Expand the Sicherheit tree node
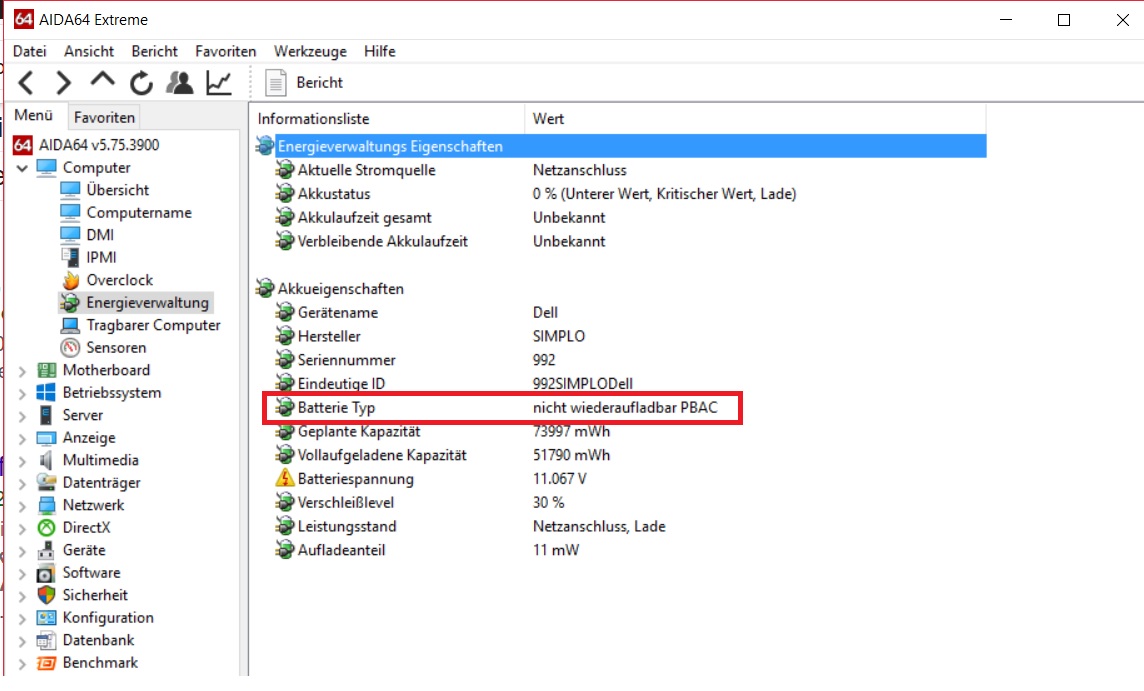The height and width of the screenshot is (691, 1144). tap(23, 596)
